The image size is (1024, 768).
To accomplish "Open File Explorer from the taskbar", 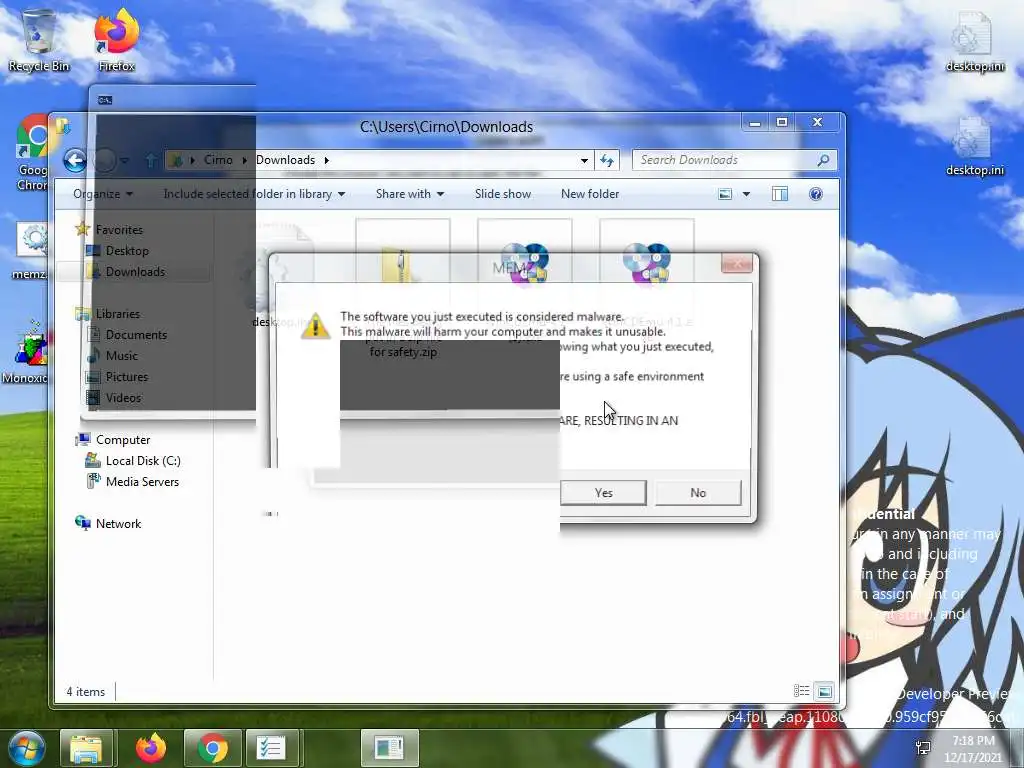I will click(86, 748).
